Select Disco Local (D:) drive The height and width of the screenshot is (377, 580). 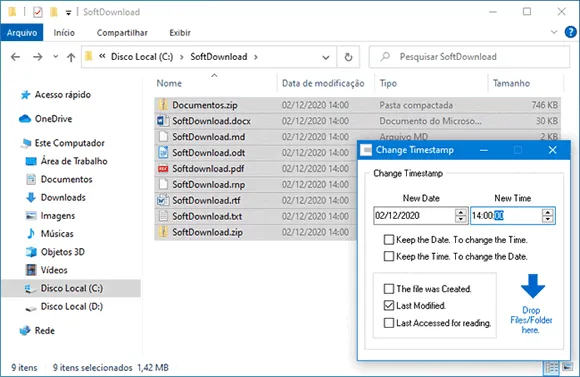coord(72,306)
